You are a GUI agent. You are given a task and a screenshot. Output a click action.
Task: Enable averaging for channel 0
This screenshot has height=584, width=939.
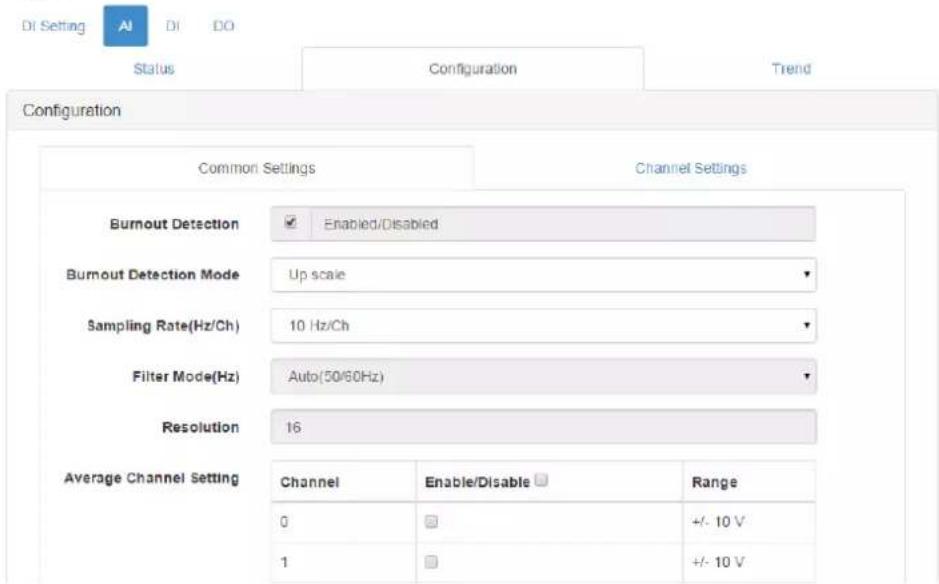[431, 522]
